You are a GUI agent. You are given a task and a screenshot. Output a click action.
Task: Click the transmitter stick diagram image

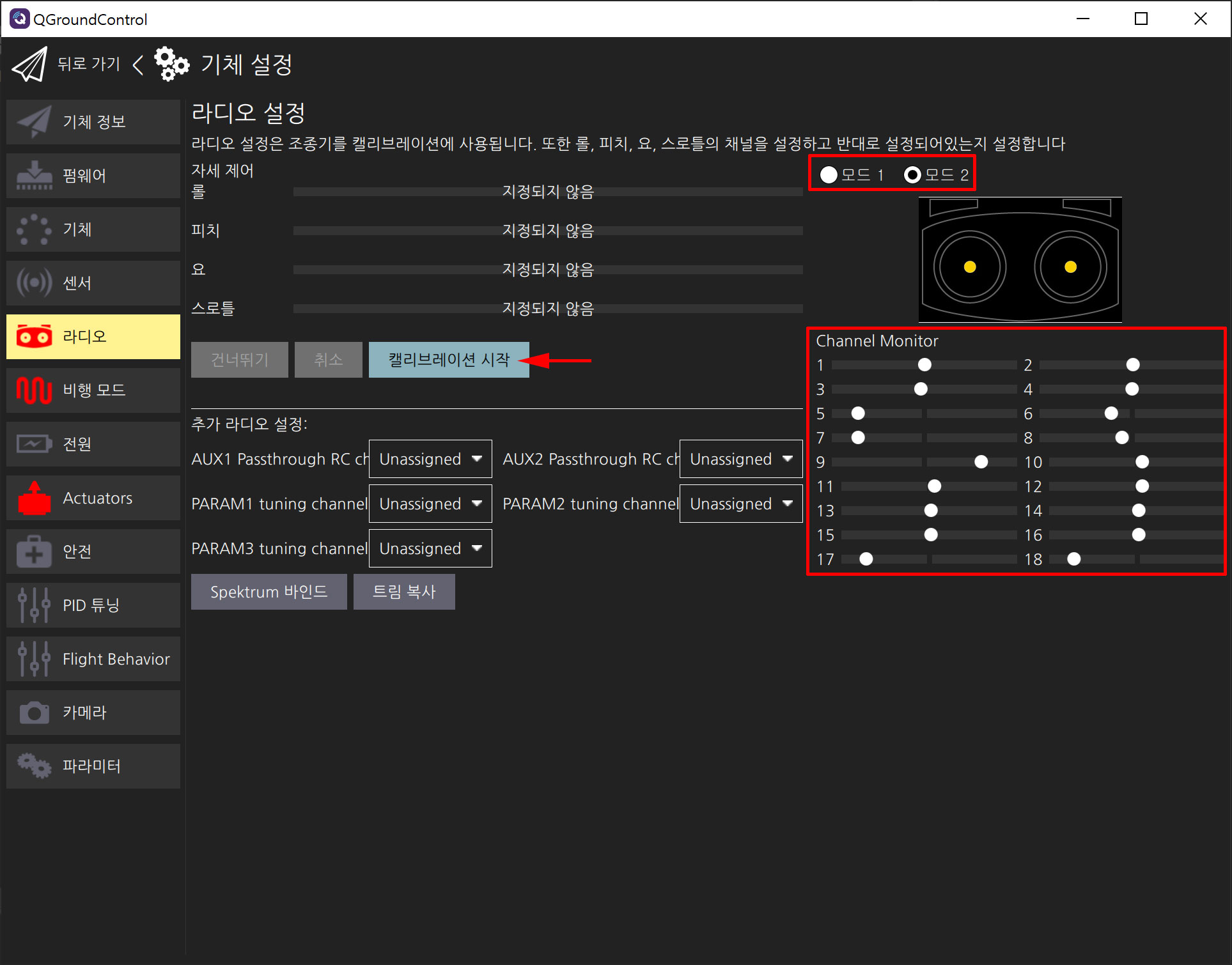[x=1020, y=259]
